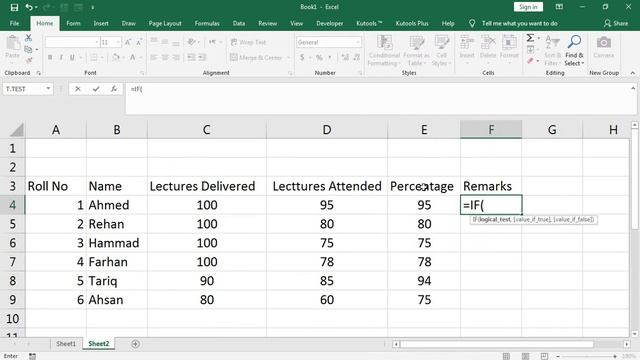The height and width of the screenshot is (360, 640).
Task: Apply Percent Style format
Action: 319,58
